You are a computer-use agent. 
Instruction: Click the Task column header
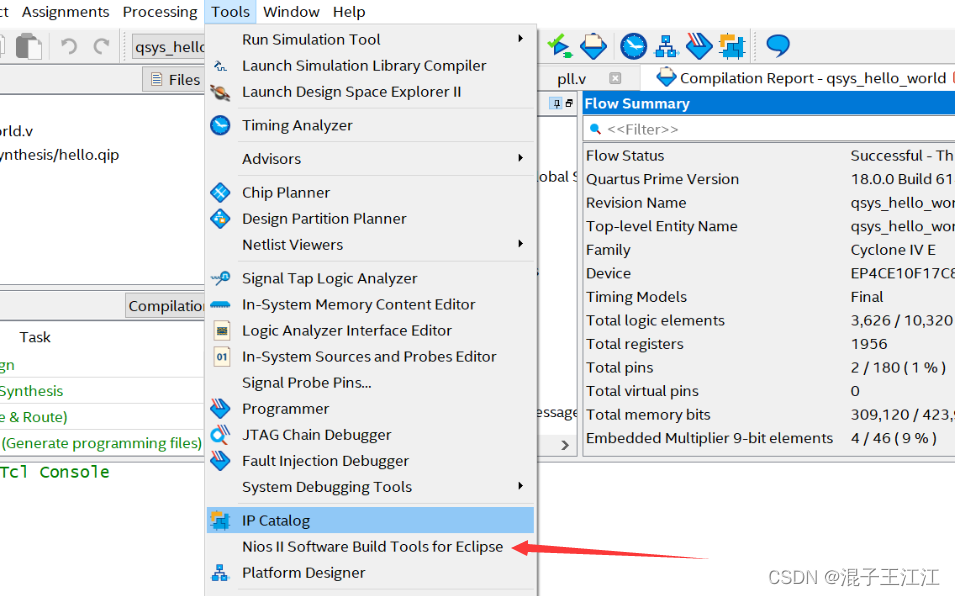coord(35,337)
